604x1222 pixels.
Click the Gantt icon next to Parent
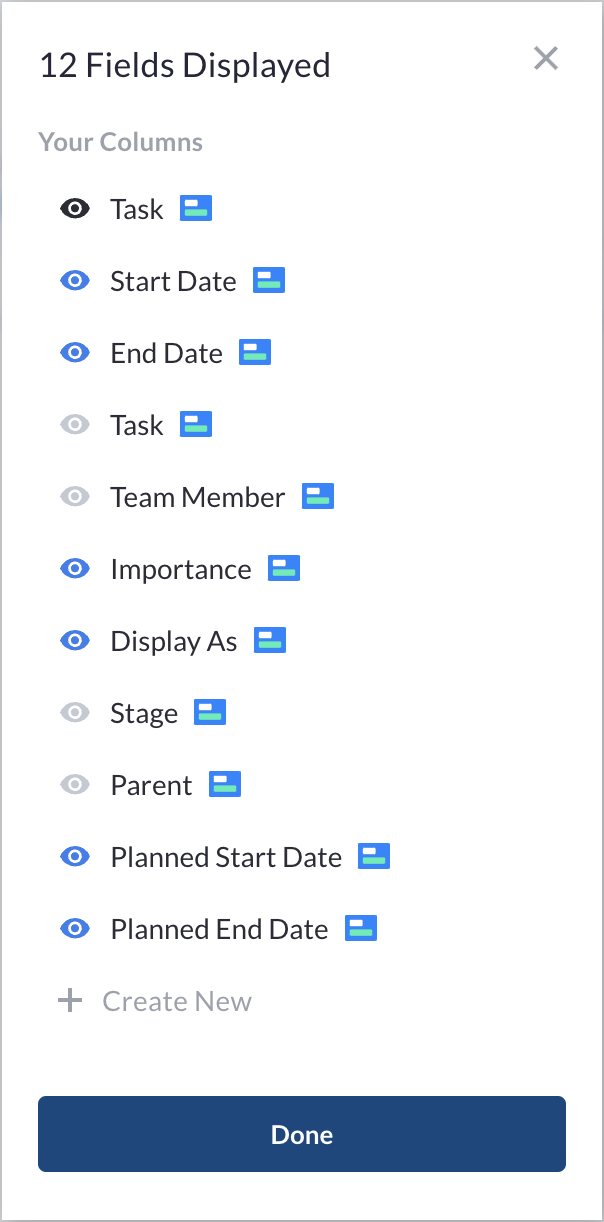[225, 784]
